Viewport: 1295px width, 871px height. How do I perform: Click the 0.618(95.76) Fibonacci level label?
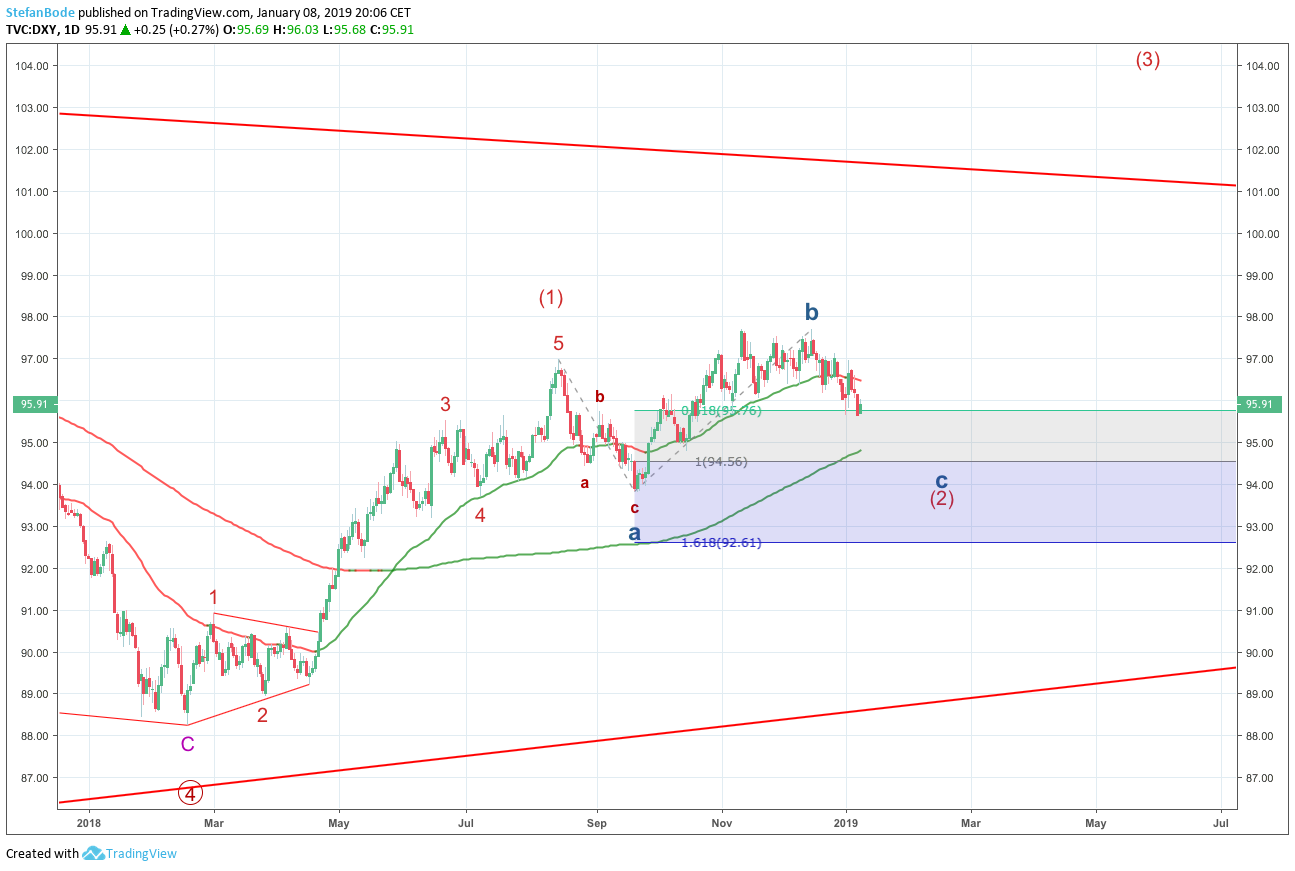721,411
